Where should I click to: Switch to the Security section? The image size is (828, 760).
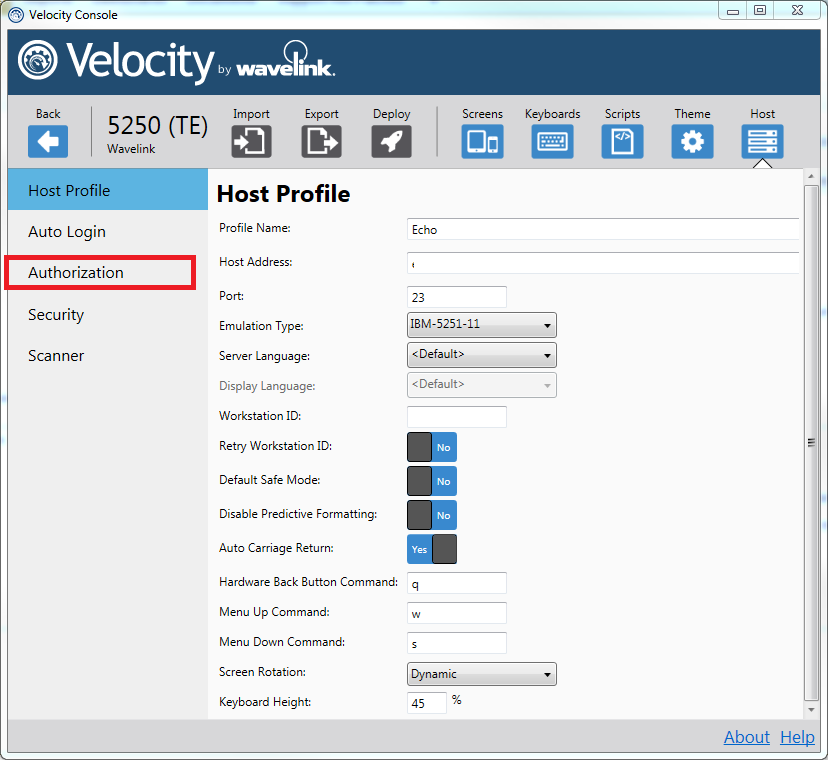pyautogui.click(x=55, y=314)
